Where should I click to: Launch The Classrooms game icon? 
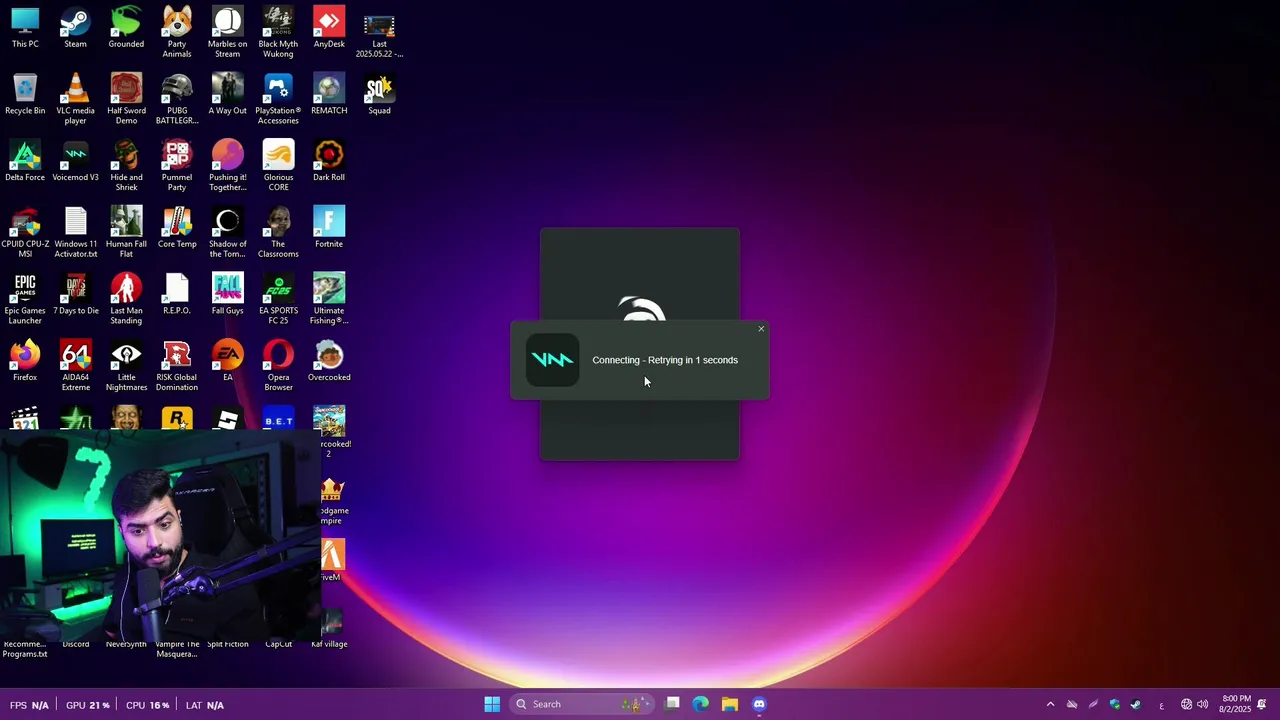(x=278, y=232)
